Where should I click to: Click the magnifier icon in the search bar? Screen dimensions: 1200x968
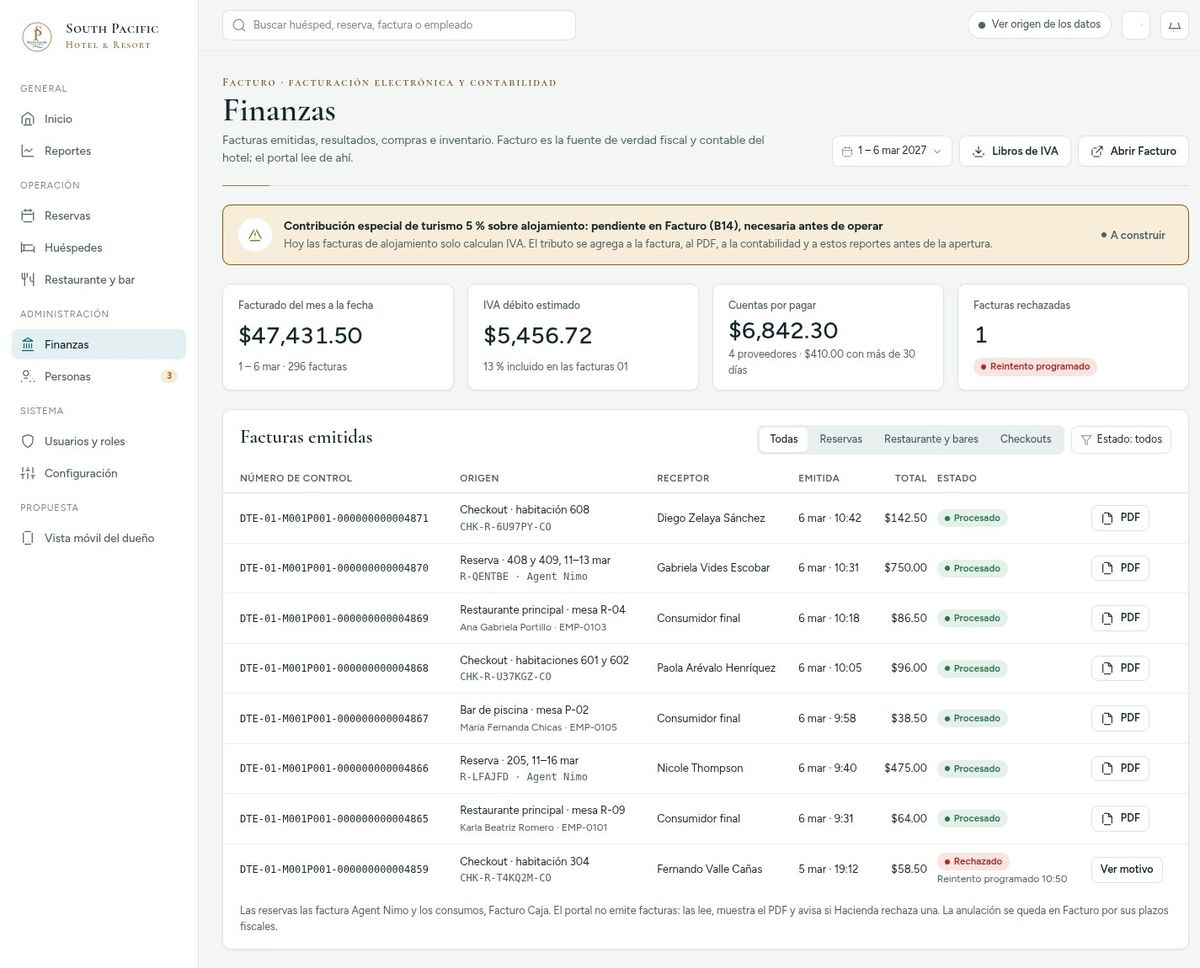tap(239, 25)
